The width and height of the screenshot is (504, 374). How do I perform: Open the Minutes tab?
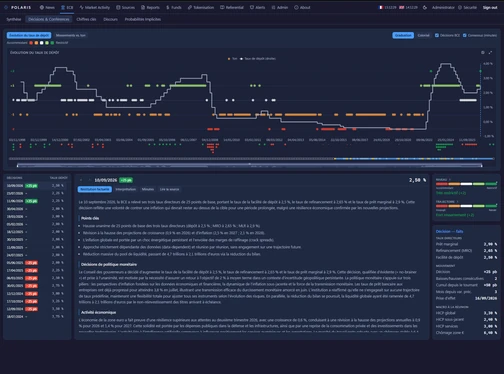(x=148, y=189)
